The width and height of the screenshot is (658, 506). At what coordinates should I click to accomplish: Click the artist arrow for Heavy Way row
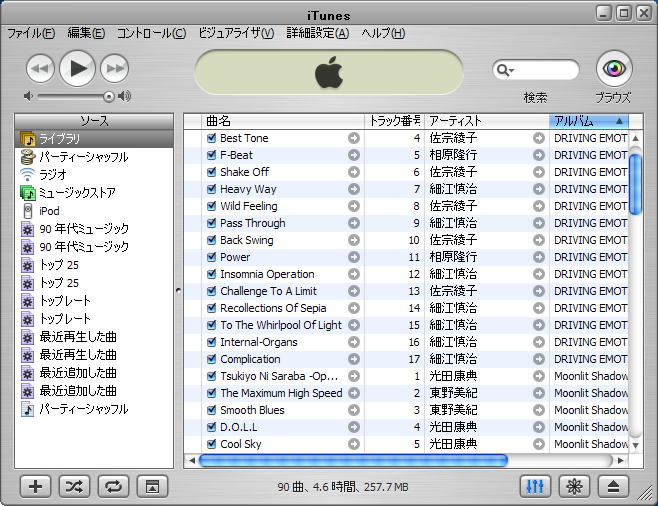pos(539,189)
